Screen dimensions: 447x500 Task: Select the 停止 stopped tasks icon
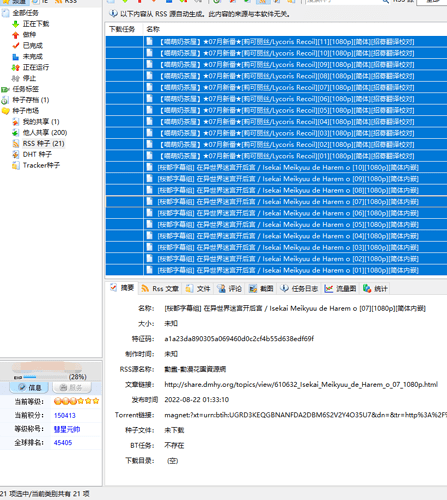[x=16, y=78]
